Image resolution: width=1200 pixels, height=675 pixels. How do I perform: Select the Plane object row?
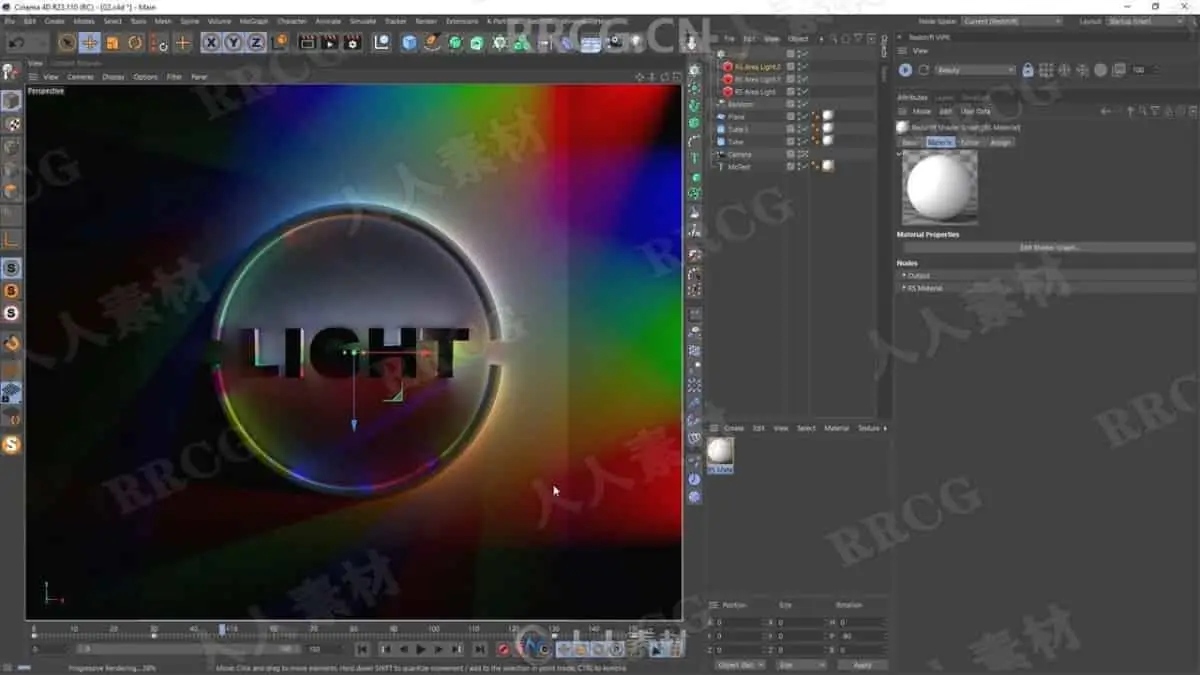pos(736,117)
